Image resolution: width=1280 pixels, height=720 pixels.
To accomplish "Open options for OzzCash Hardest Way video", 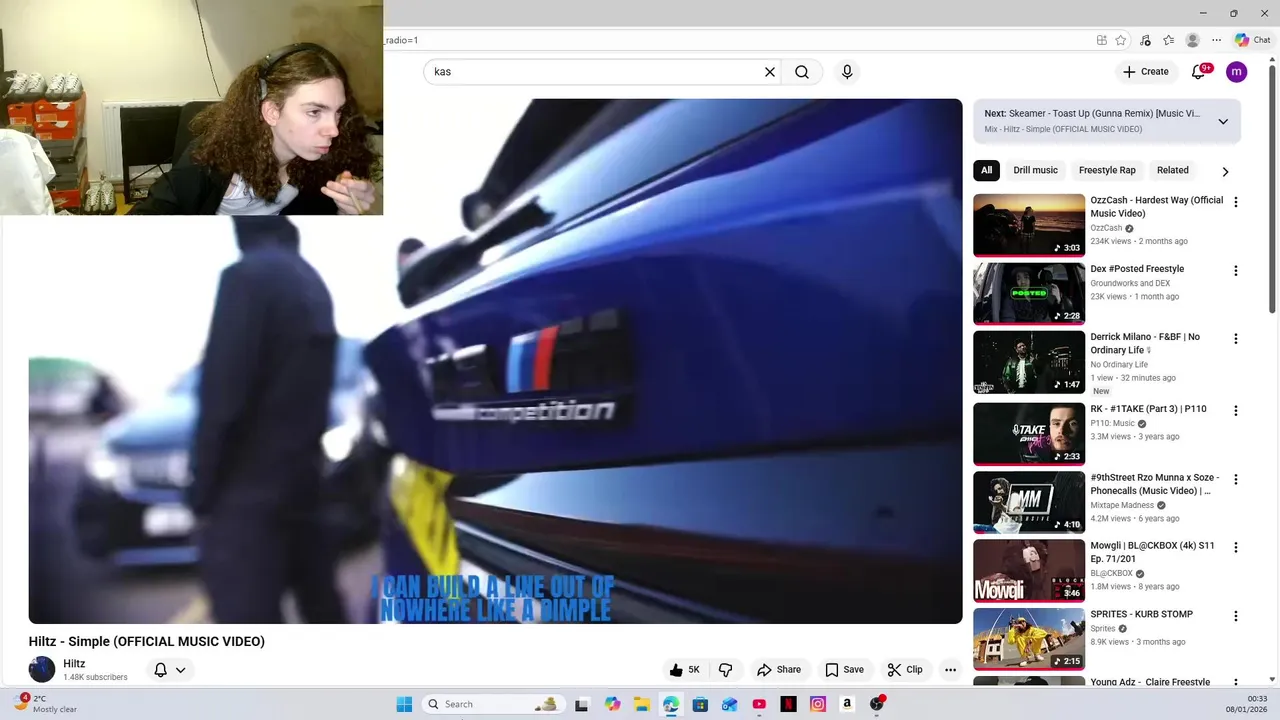I will click(1236, 202).
